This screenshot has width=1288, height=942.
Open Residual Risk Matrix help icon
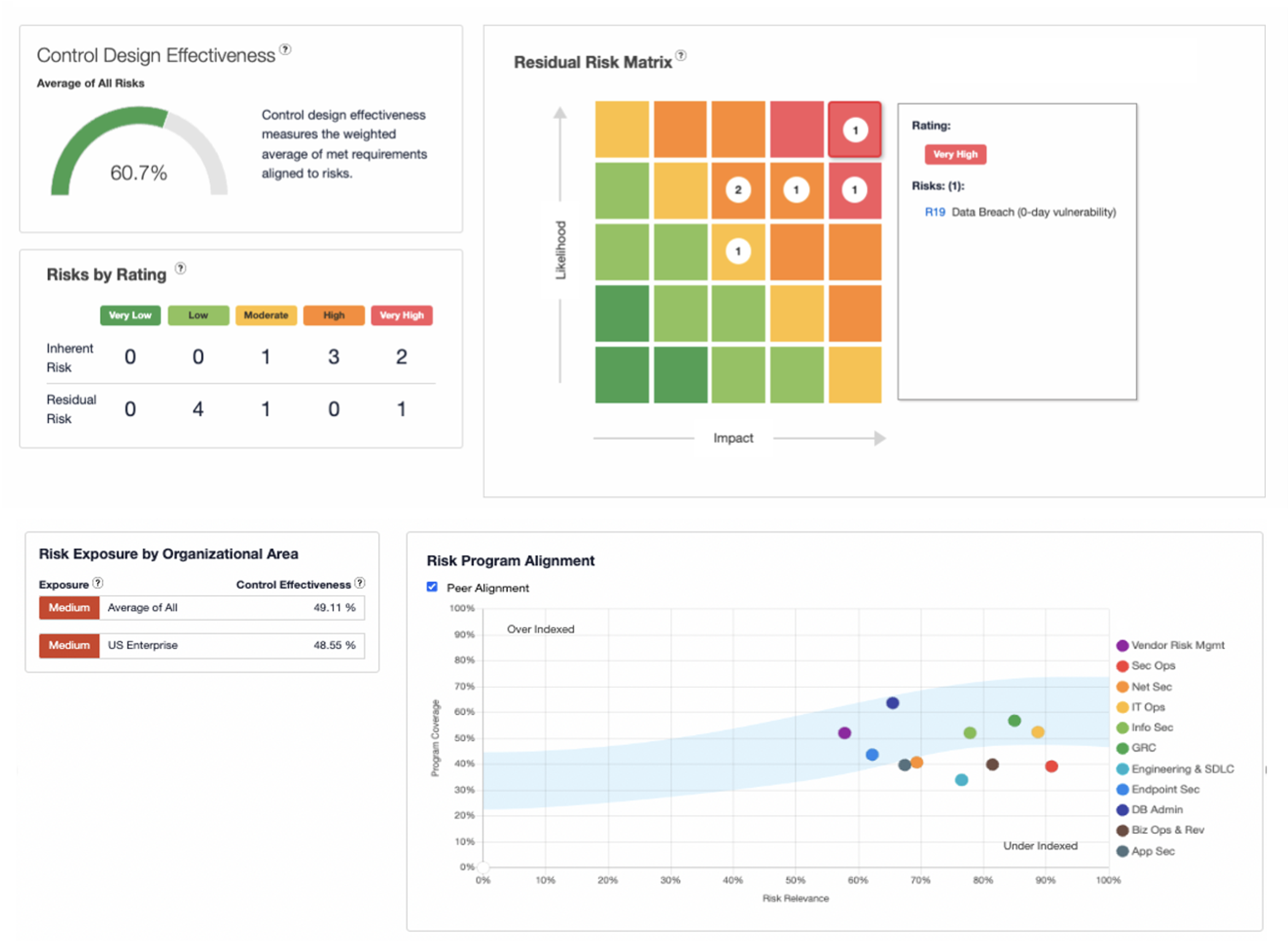681,56
